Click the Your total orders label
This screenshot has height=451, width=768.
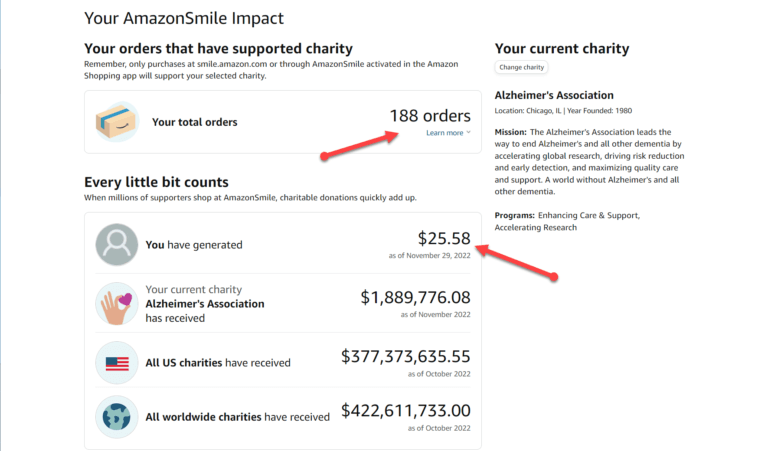point(194,122)
